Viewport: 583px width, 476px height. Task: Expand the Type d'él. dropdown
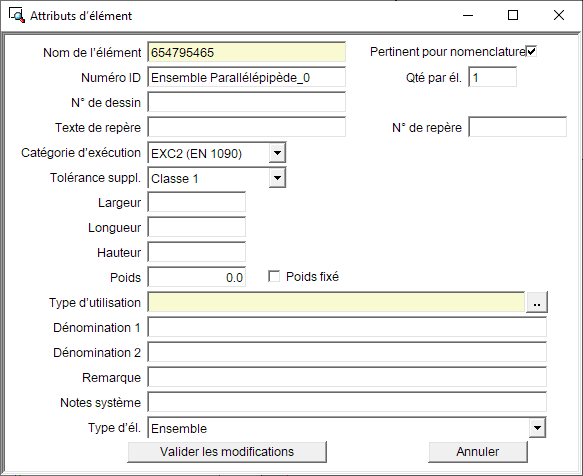[x=537, y=428]
